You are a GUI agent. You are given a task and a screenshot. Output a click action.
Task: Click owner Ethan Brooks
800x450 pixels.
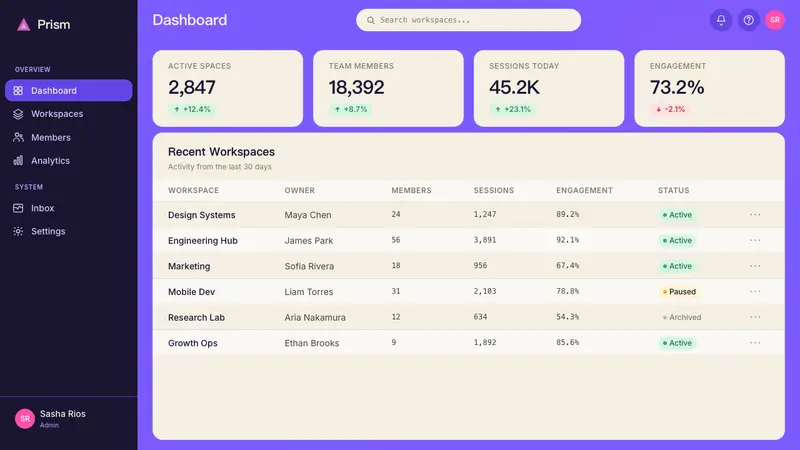point(312,343)
